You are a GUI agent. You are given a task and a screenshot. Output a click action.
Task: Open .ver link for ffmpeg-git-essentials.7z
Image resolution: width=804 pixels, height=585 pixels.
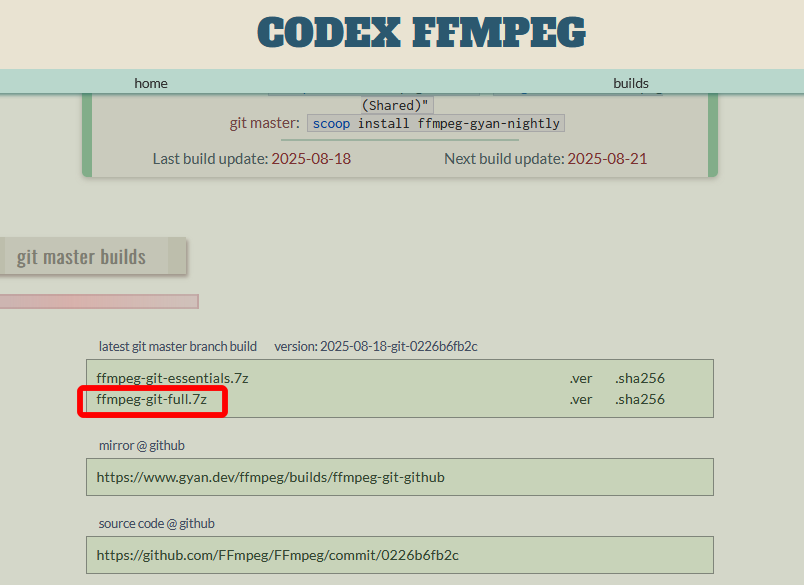tap(580, 378)
